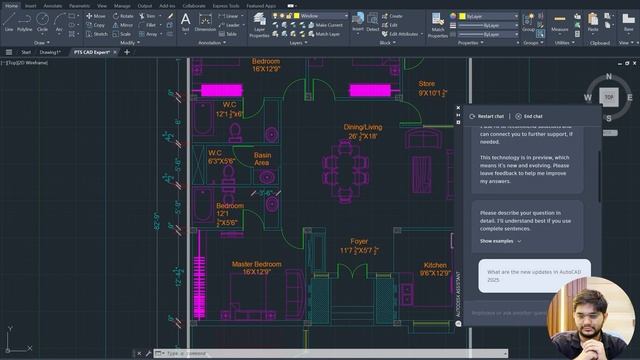
Task: Click the Scale tool
Action: click(x=122, y=34)
